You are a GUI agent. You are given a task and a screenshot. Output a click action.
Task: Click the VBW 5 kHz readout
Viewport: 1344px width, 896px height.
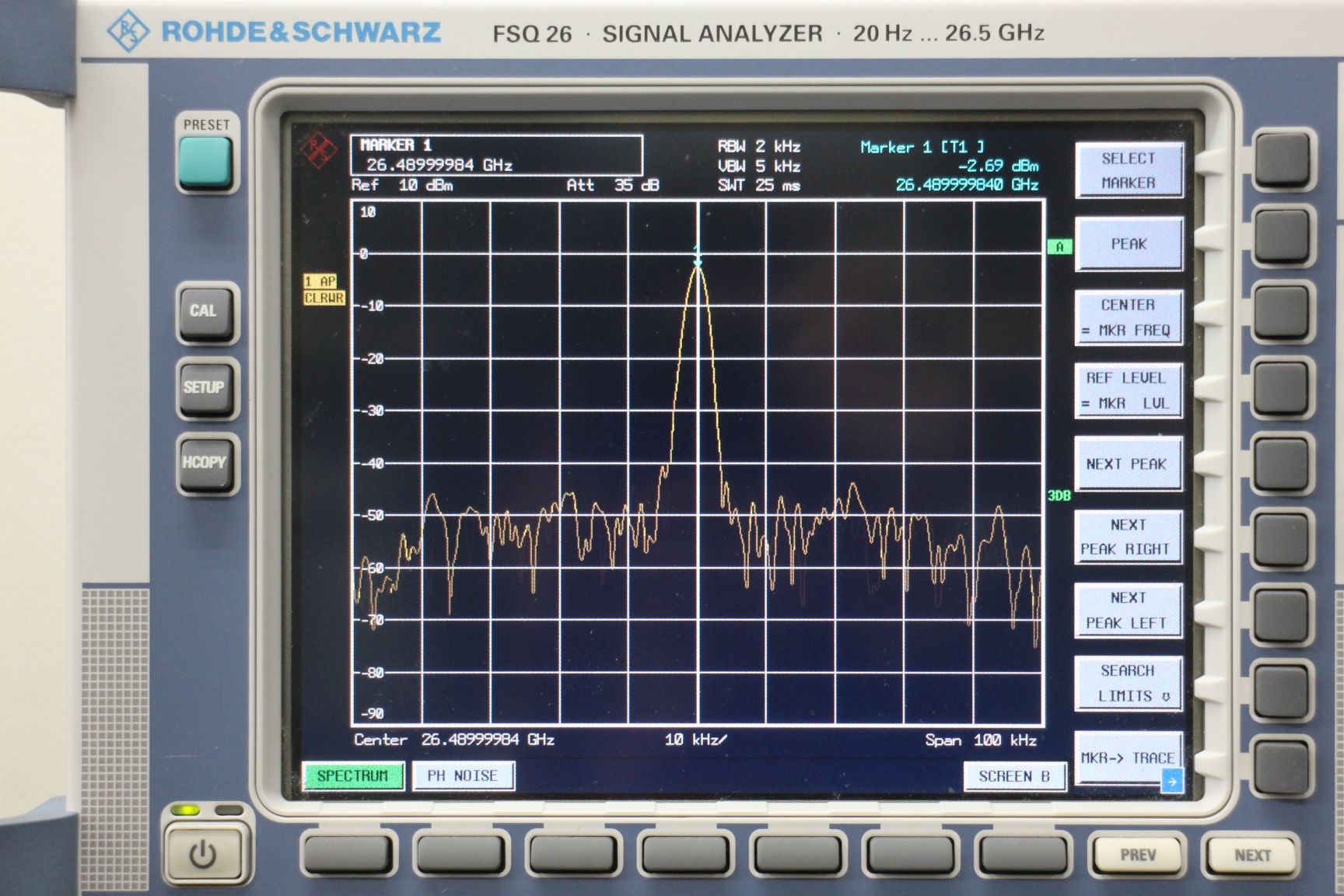click(x=759, y=166)
